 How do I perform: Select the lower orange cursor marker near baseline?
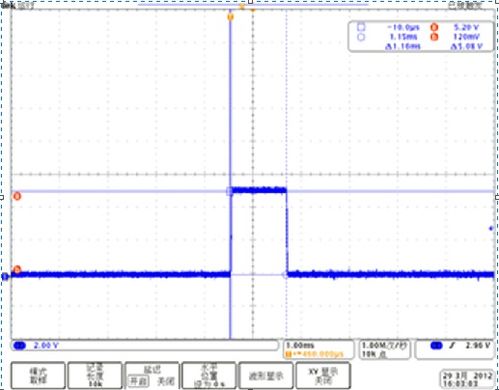pyautogui.click(x=17, y=269)
